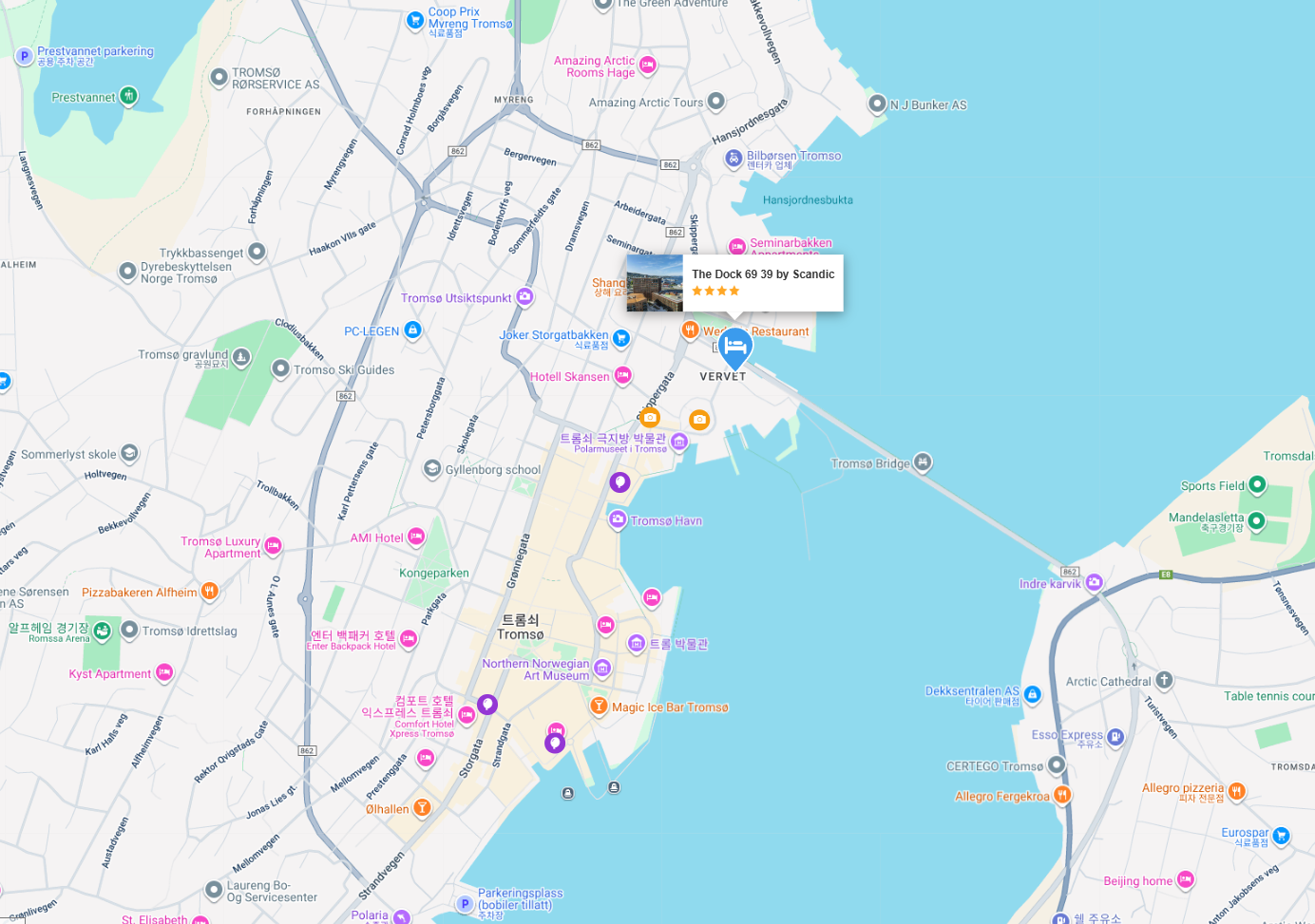The width and height of the screenshot is (1315, 924).
Task: Select the Polaria aquarium marker
Action: pos(402,916)
